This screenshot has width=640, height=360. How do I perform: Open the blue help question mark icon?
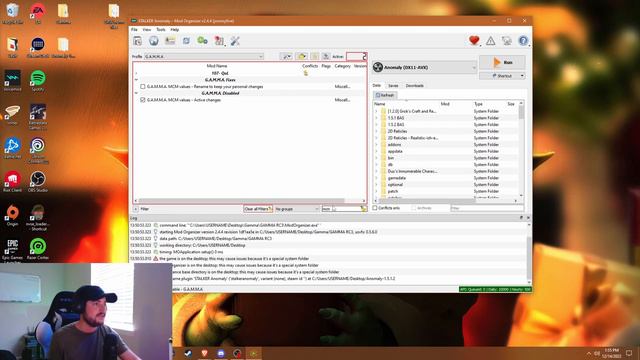tap(523, 40)
